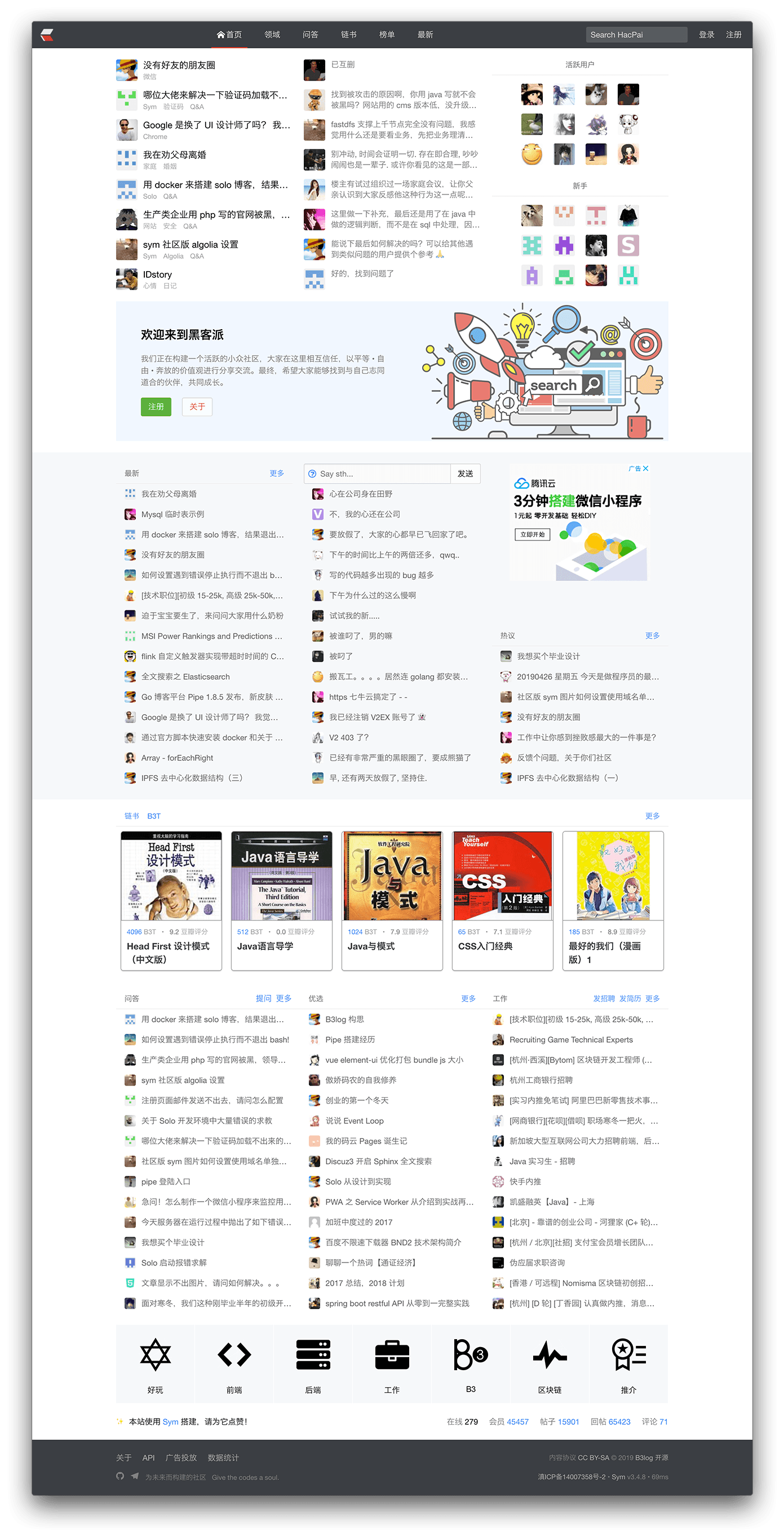Open the 问答 menu item
The image size is (784, 1537).
click(x=310, y=34)
